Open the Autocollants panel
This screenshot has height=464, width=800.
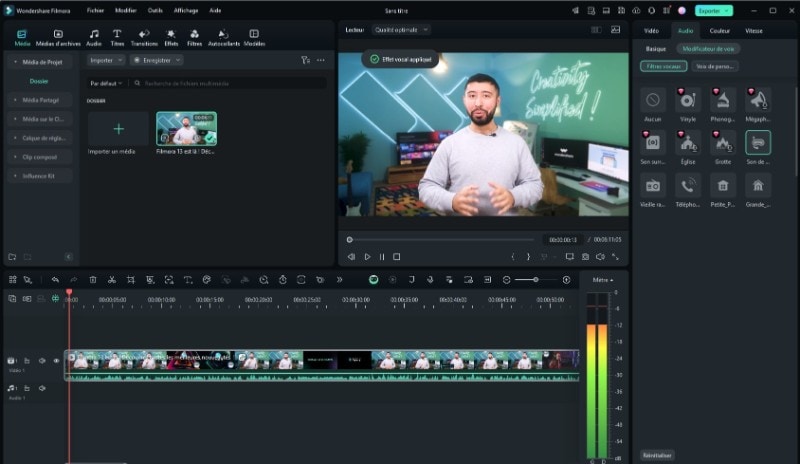[x=223, y=38]
